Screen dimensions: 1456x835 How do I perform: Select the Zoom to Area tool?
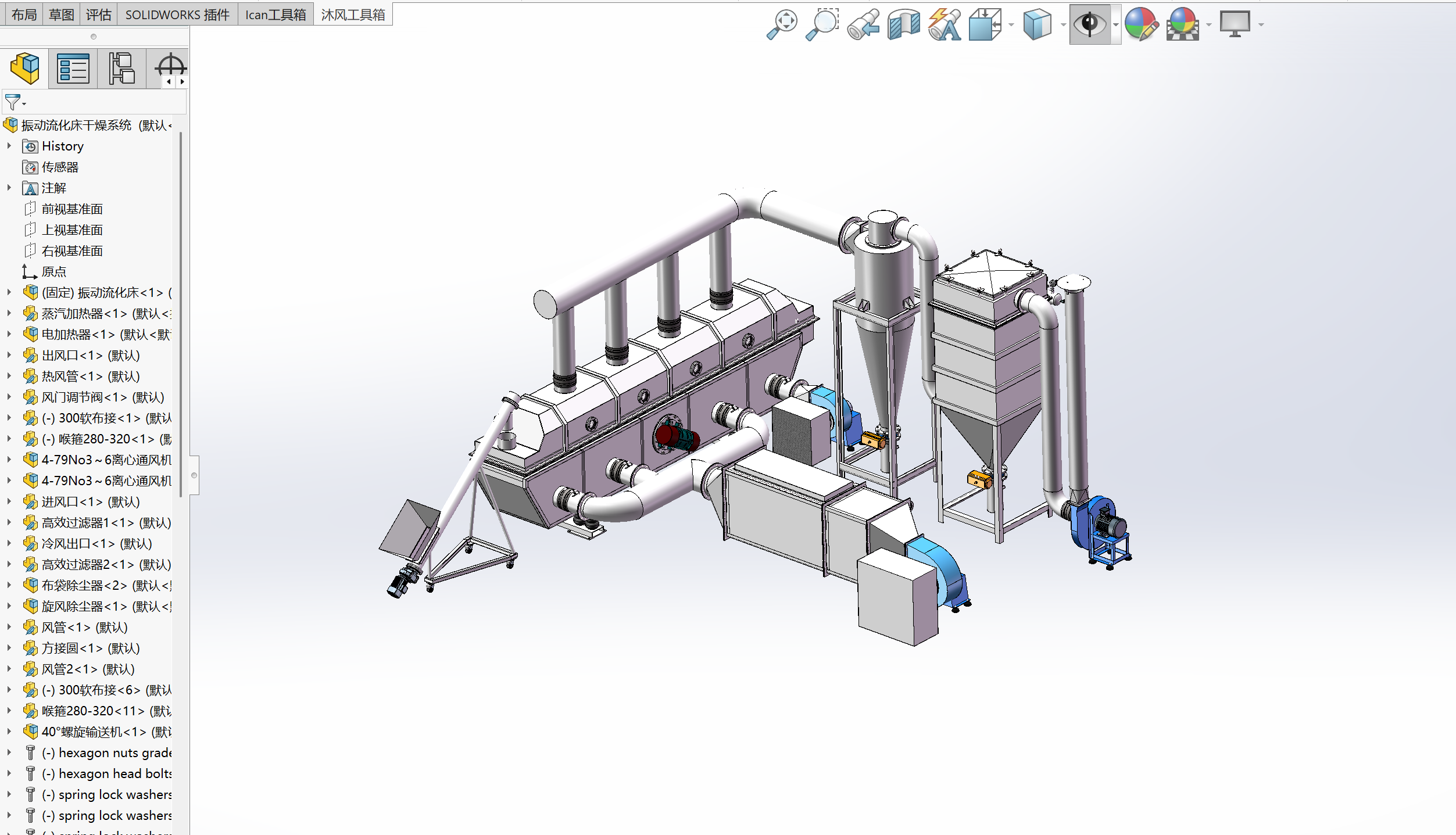pos(822,24)
